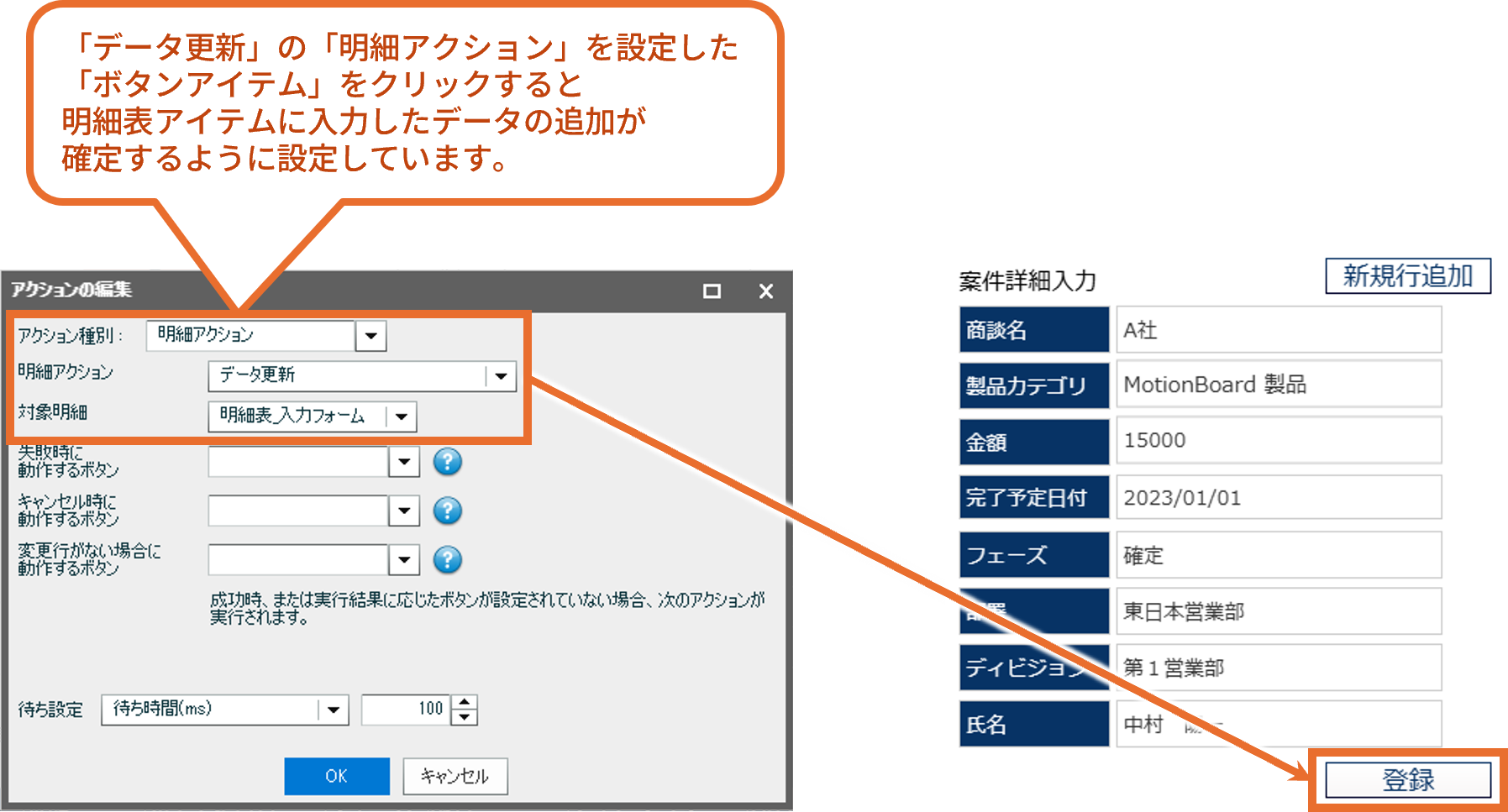
Task: Select the 商談名 text field
Action: [x=1278, y=330]
